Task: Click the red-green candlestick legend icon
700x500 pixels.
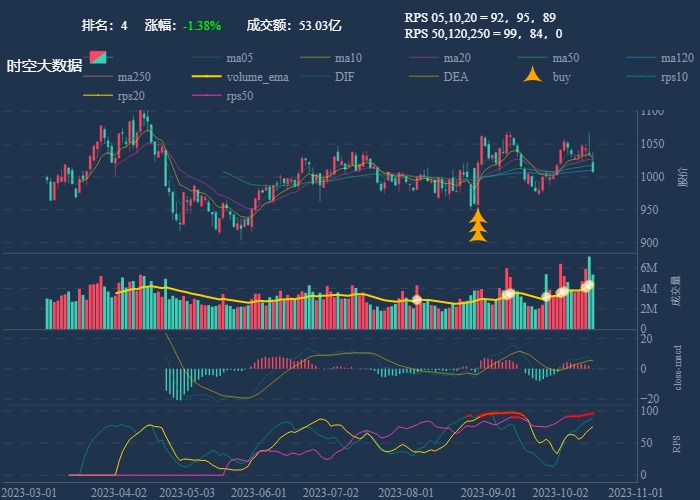Action: click(x=98, y=57)
